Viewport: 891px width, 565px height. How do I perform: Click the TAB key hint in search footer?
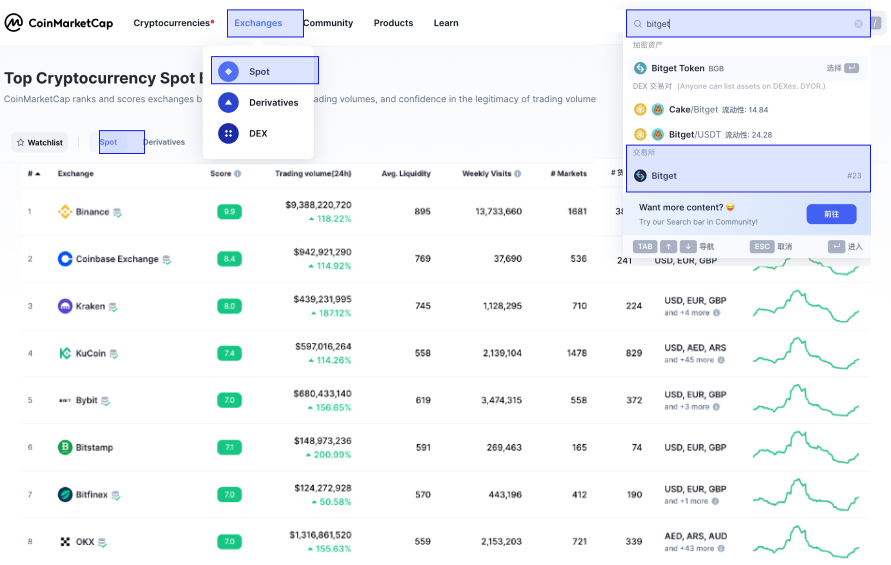pos(645,247)
